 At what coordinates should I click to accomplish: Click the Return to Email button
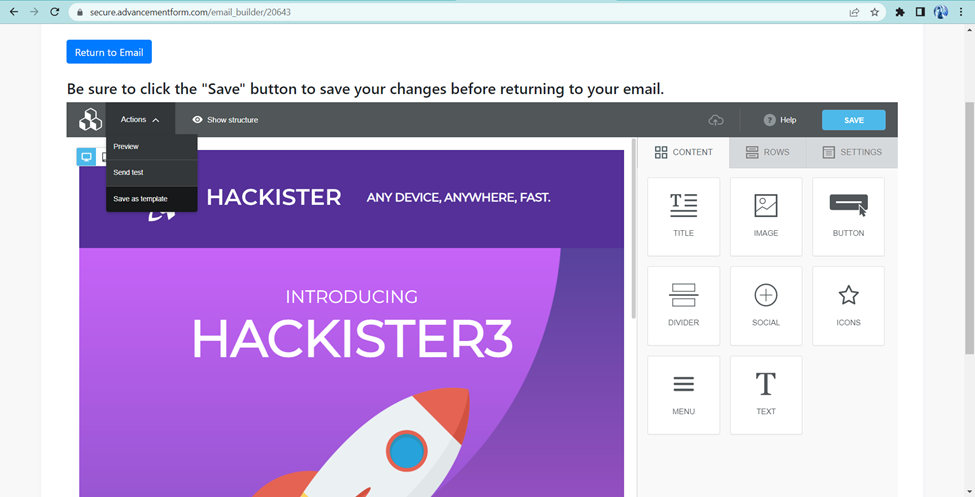point(109,52)
